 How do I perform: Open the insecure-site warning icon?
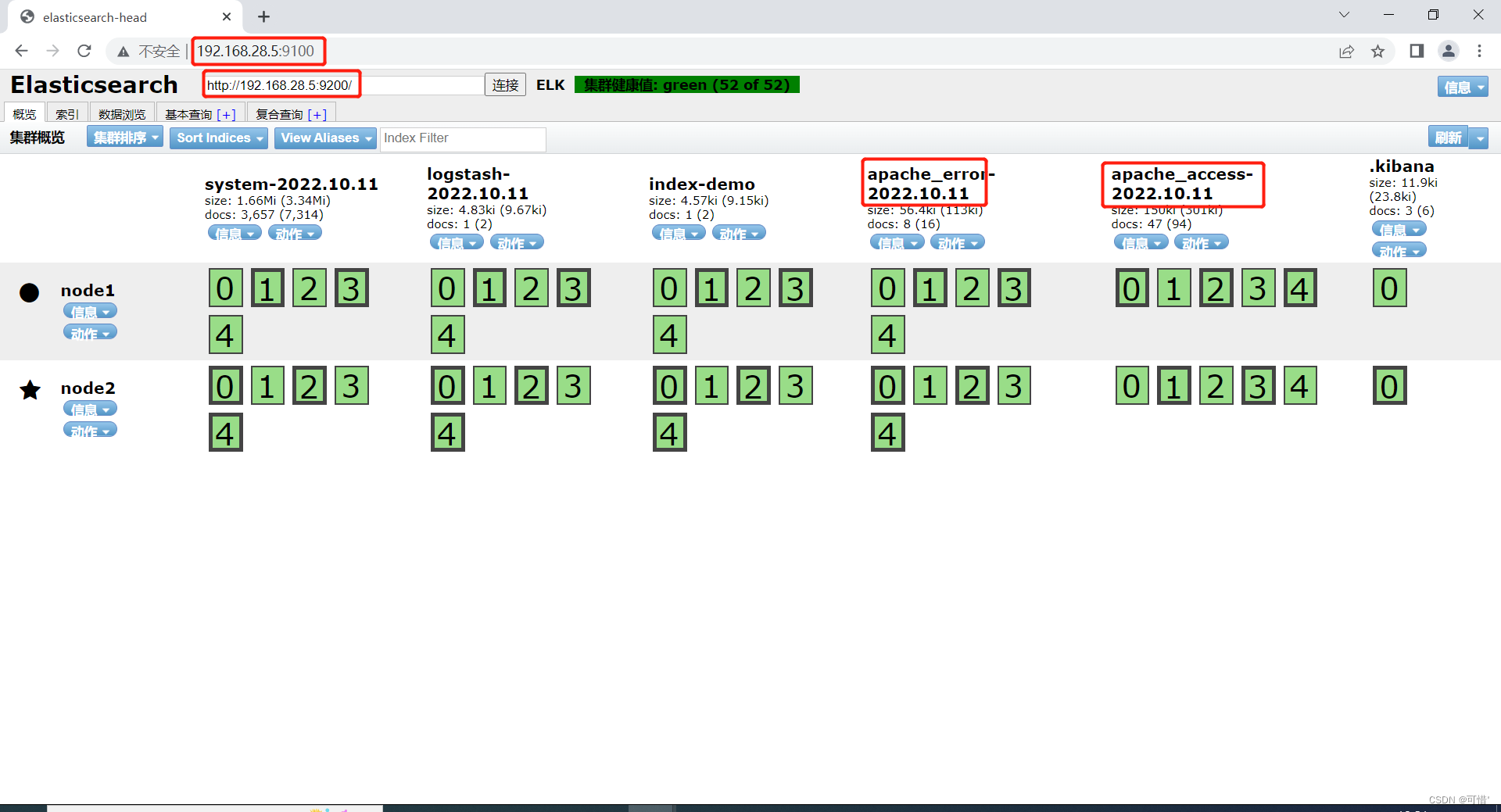124,52
